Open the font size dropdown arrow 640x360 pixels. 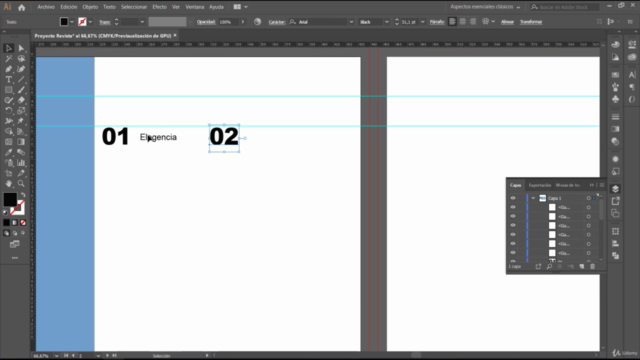422,22
